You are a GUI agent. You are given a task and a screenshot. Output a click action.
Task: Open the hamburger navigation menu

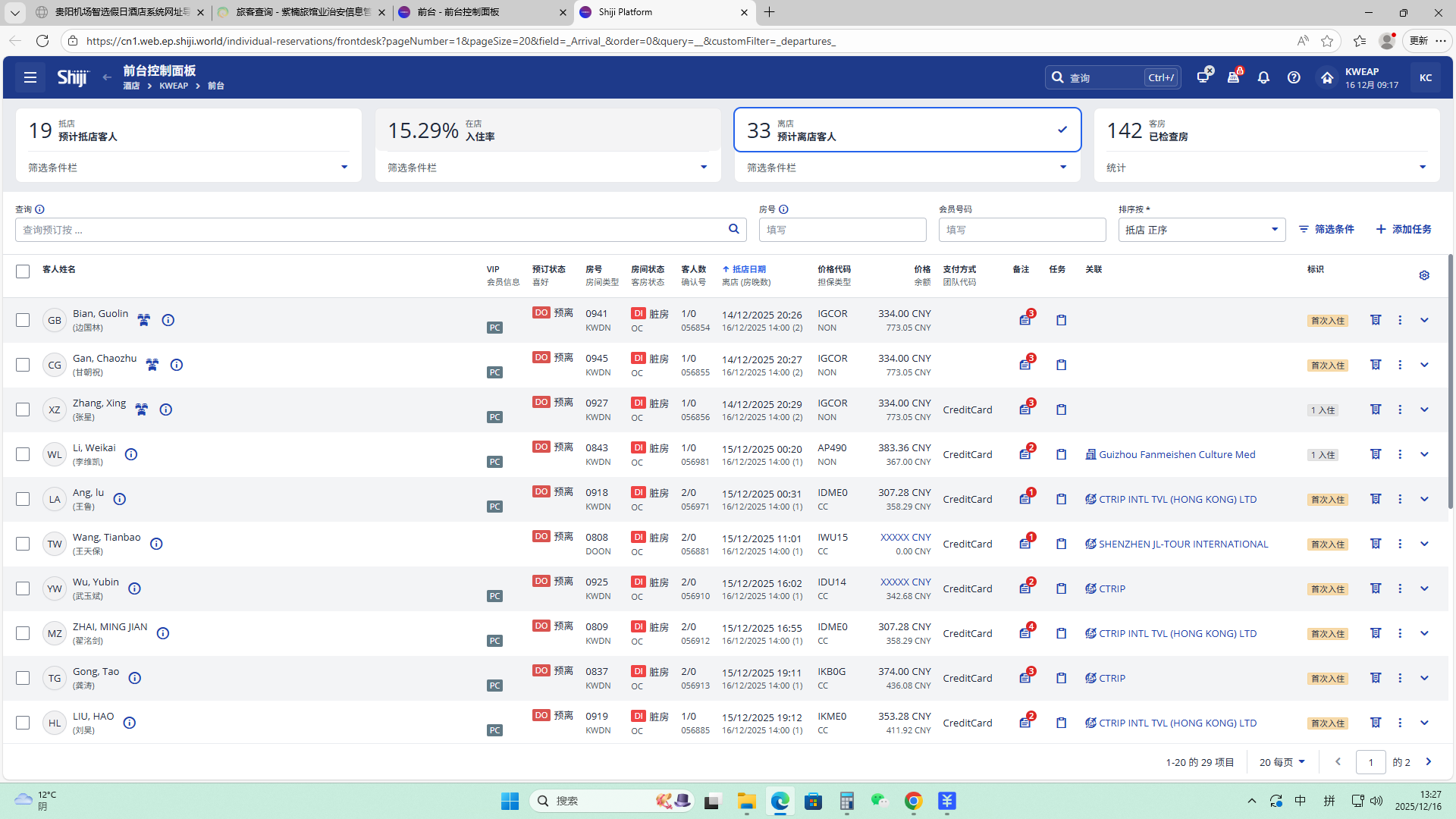[x=30, y=77]
